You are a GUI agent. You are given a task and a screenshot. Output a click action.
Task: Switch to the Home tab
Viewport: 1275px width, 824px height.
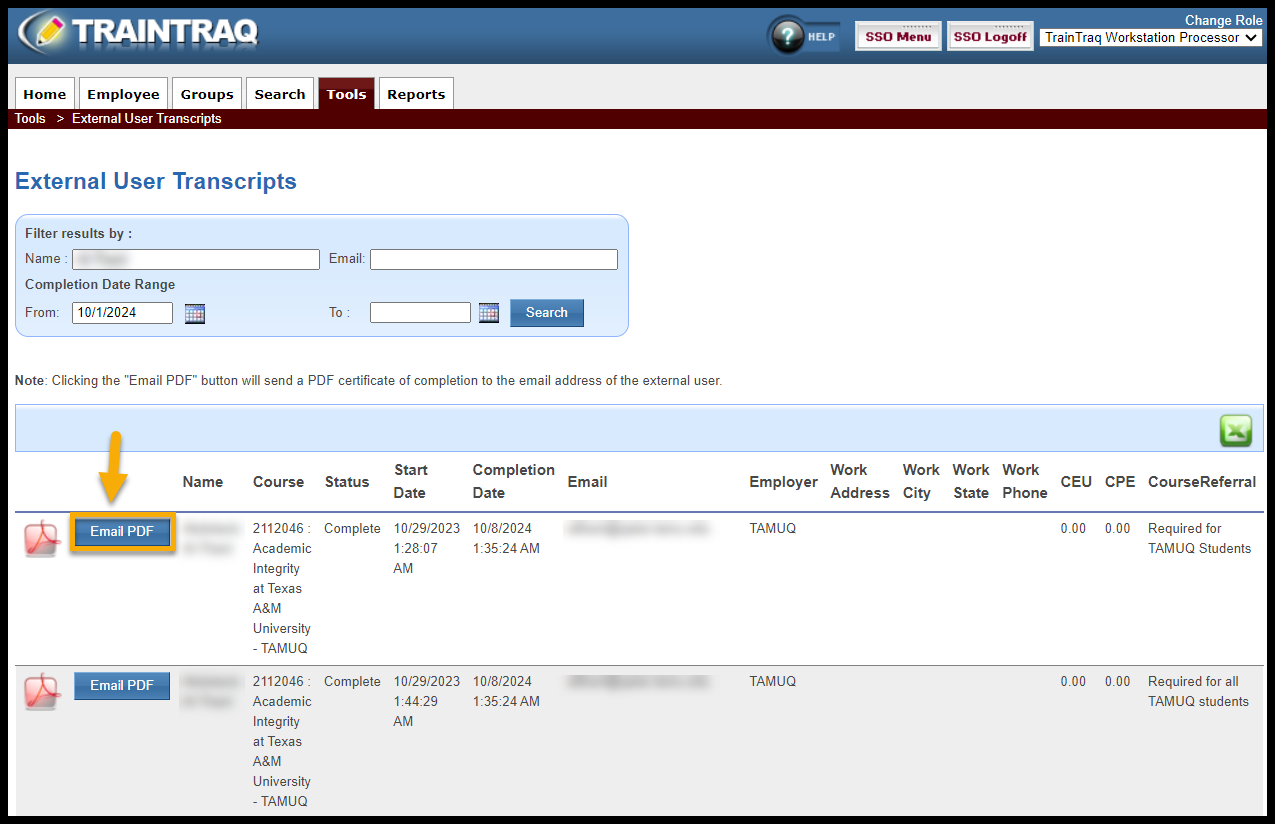pyautogui.click(x=45, y=94)
